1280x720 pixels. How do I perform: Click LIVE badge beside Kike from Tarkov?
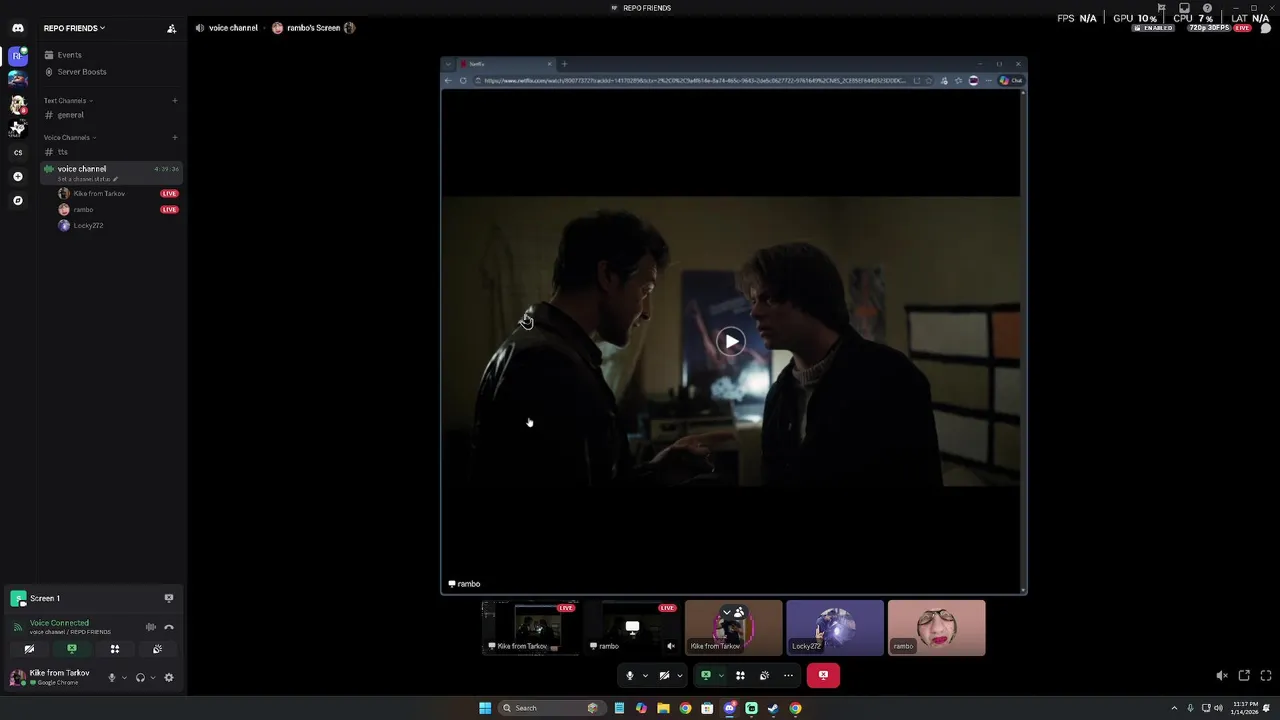pyautogui.click(x=169, y=193)
